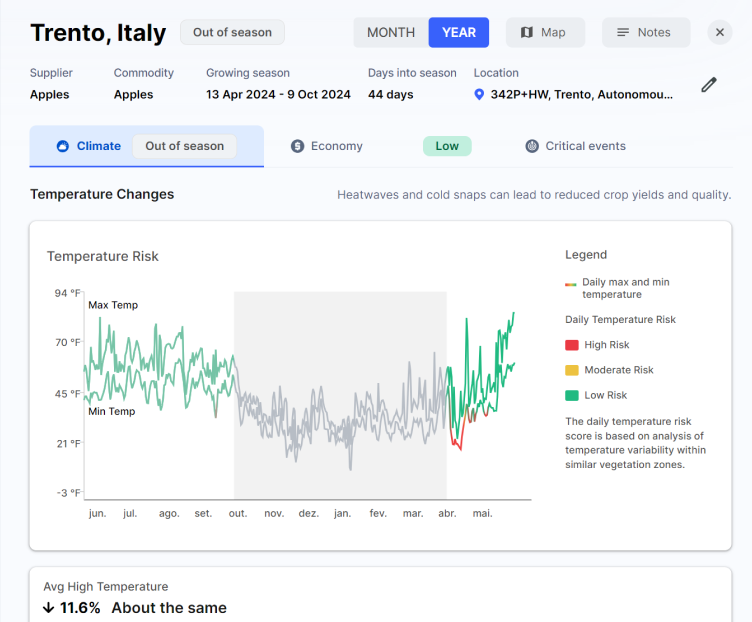Viewport: 752px width, 622px height.
Task: Click the pencil edit icon
Action: coord(709,85)
